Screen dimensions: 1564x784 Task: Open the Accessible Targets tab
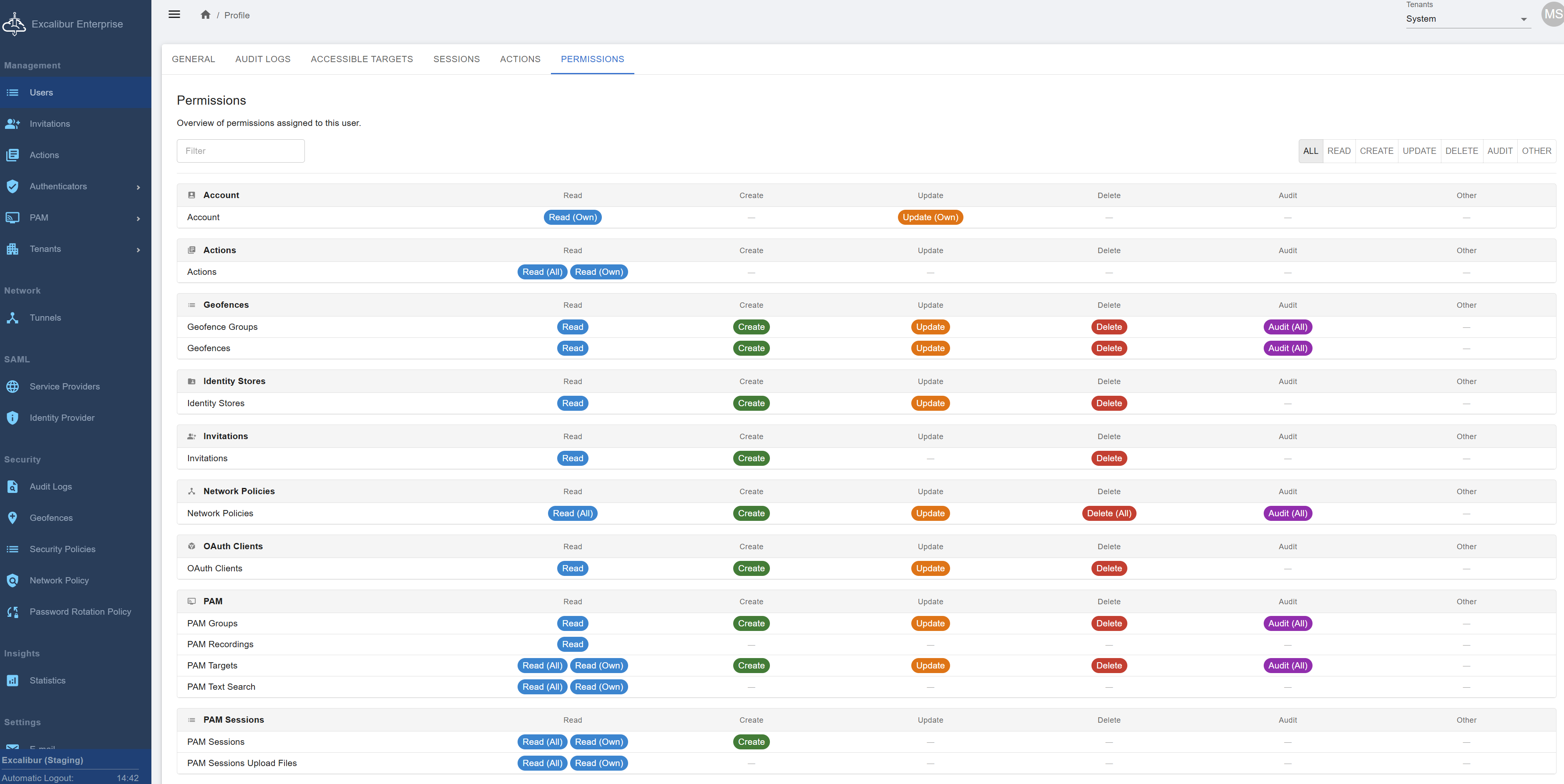pyautogui.click(x=361, y=59)
